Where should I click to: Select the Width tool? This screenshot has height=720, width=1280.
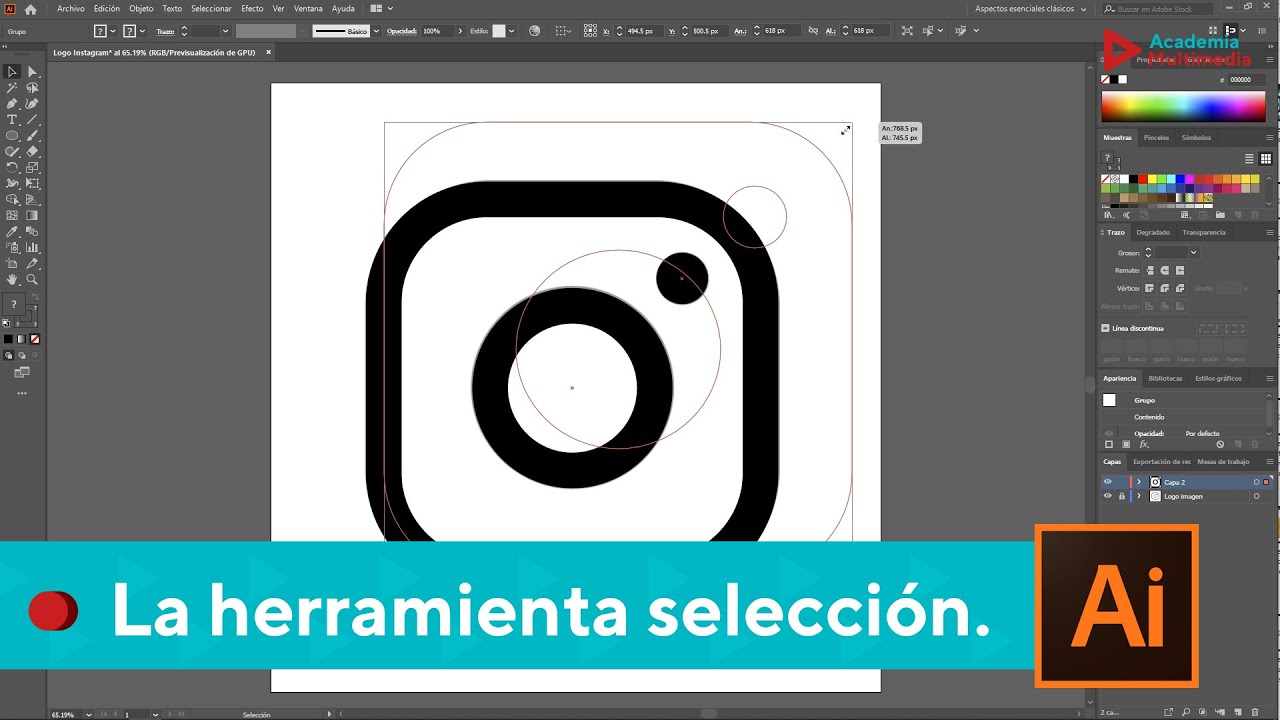12,184
